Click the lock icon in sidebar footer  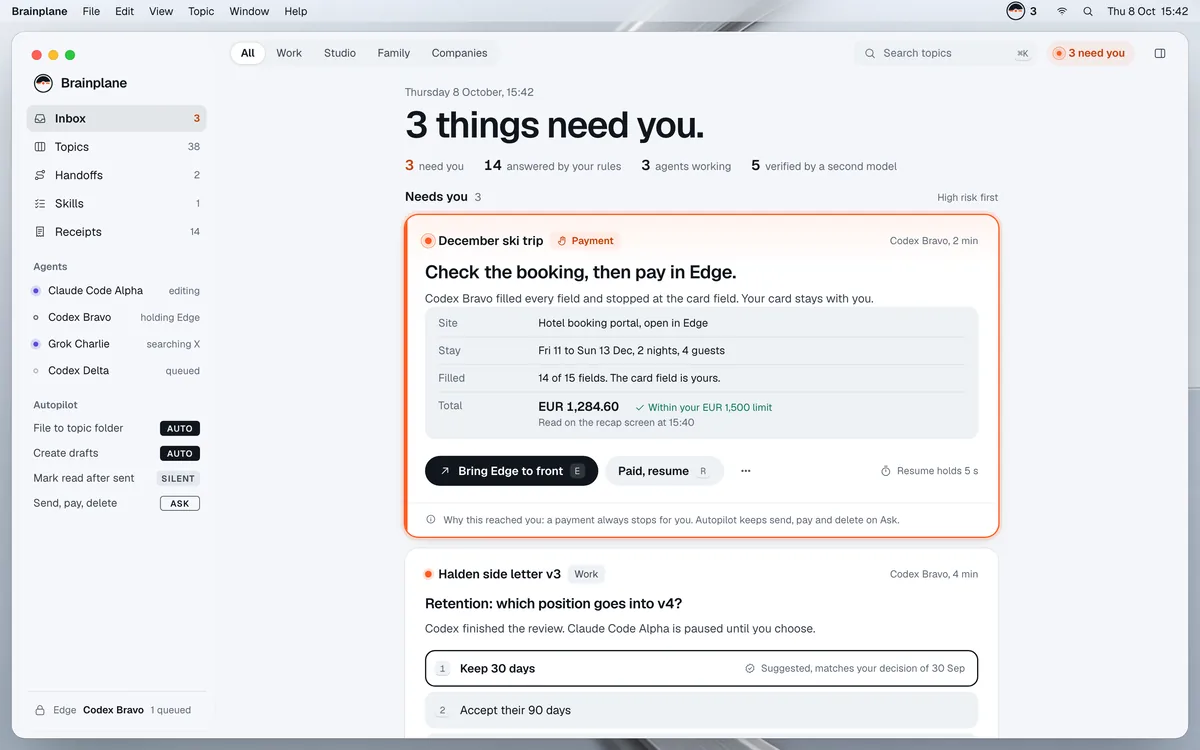(40, 710)
